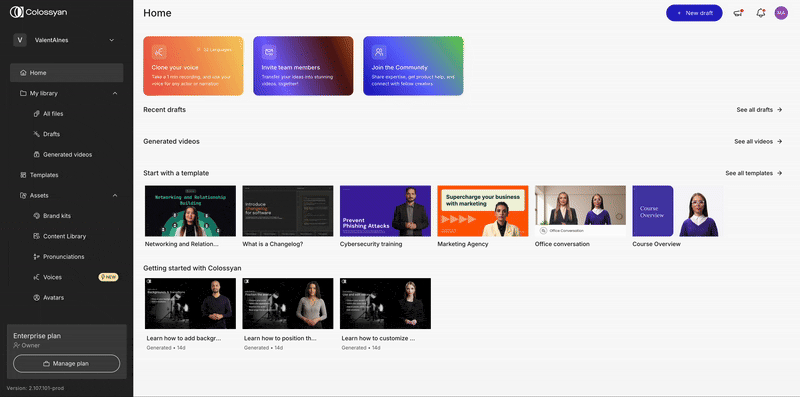Click the NEW badge next to Voices
This screenshot has width=800, height=397.
point(108,277)
